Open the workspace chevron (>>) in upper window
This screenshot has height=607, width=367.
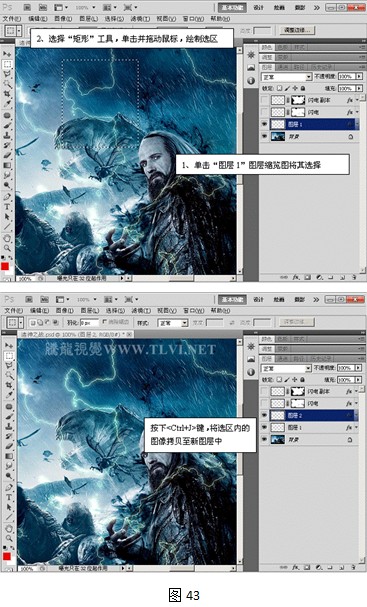click(316, 7)
